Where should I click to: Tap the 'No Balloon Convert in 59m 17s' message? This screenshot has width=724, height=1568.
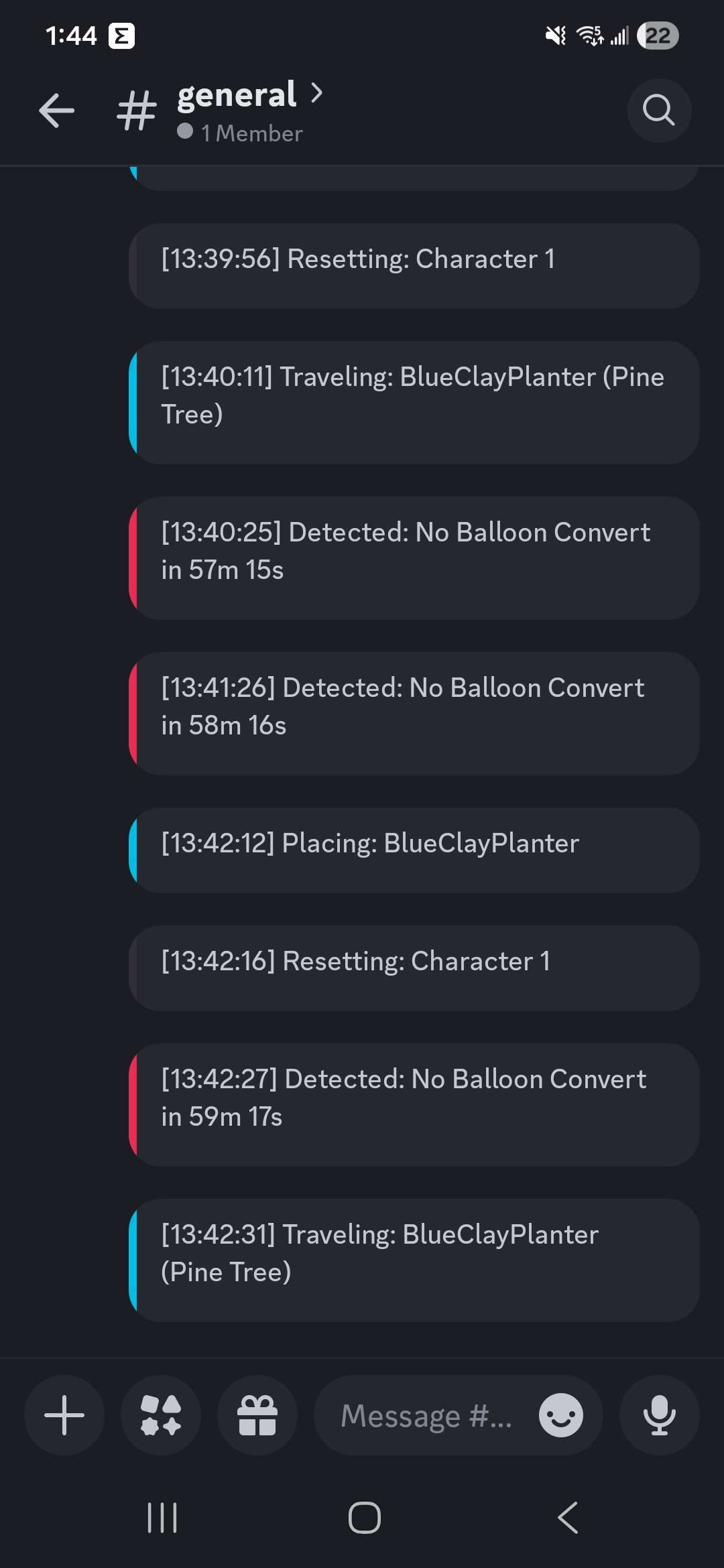click(414, 1102)
